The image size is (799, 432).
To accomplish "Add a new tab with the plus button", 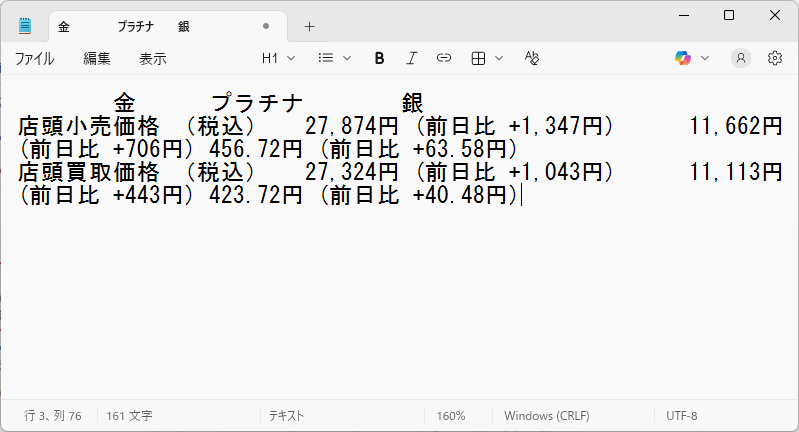I will point(309,26).
